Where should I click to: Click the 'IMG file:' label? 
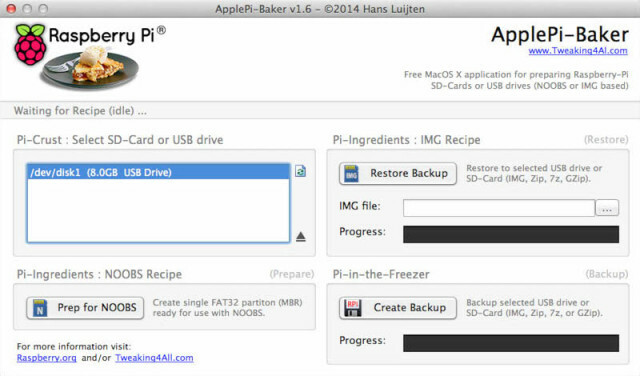360,206
